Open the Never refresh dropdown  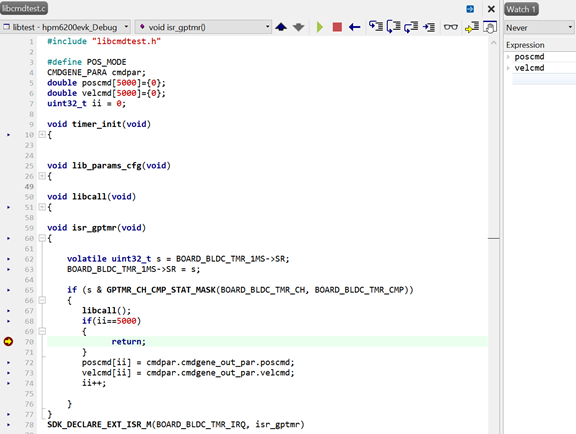pyautogui.click(x=539, y=28)
